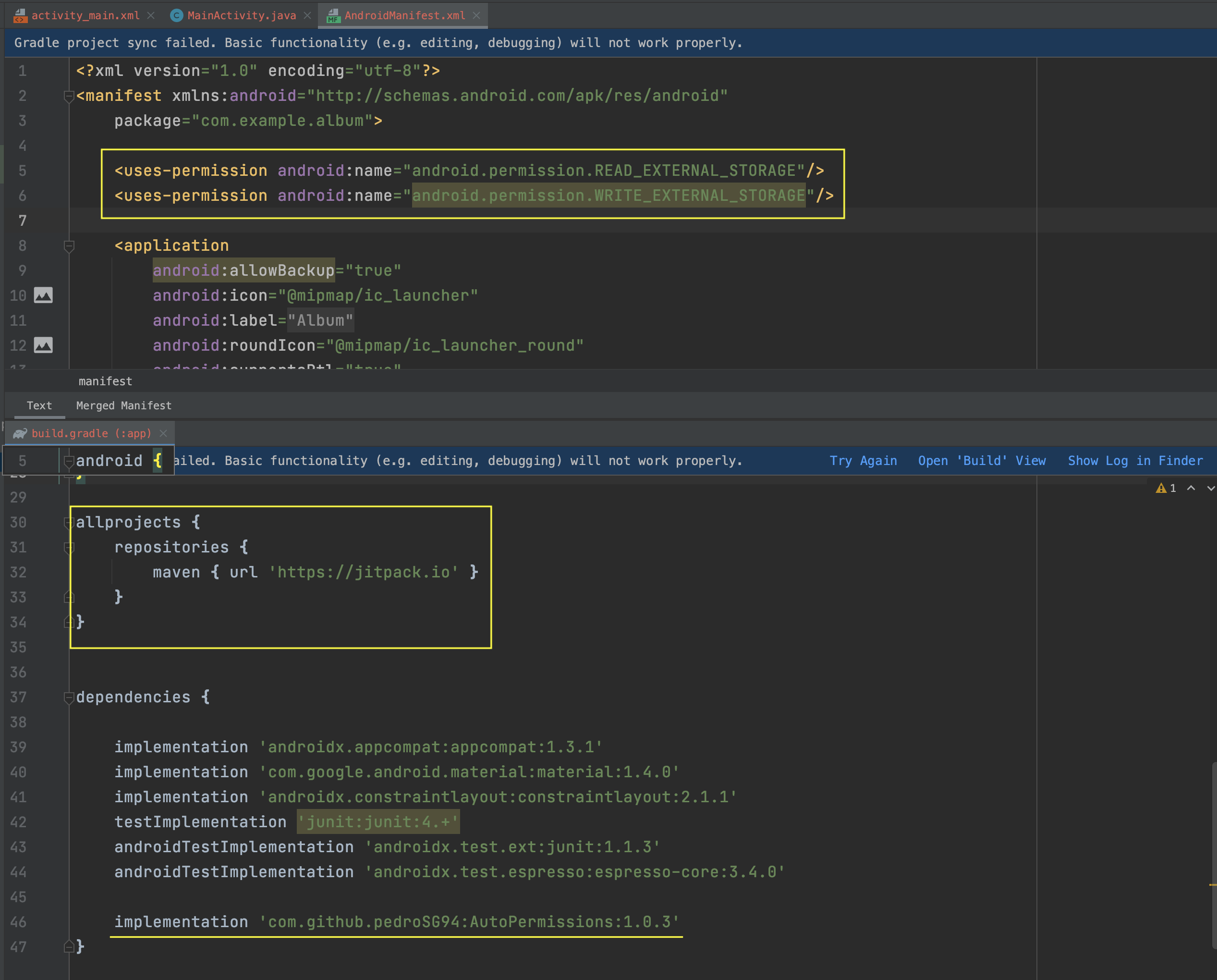
Task: Open the Merged Manifest tab
Action: [x=123, y=405]
